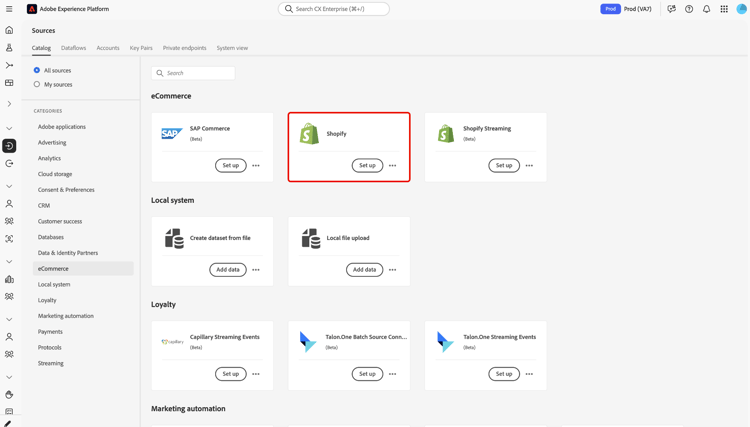Set up the Shopify Streaming source
Viewport: 750px width, 427px height.
point(504,165)
